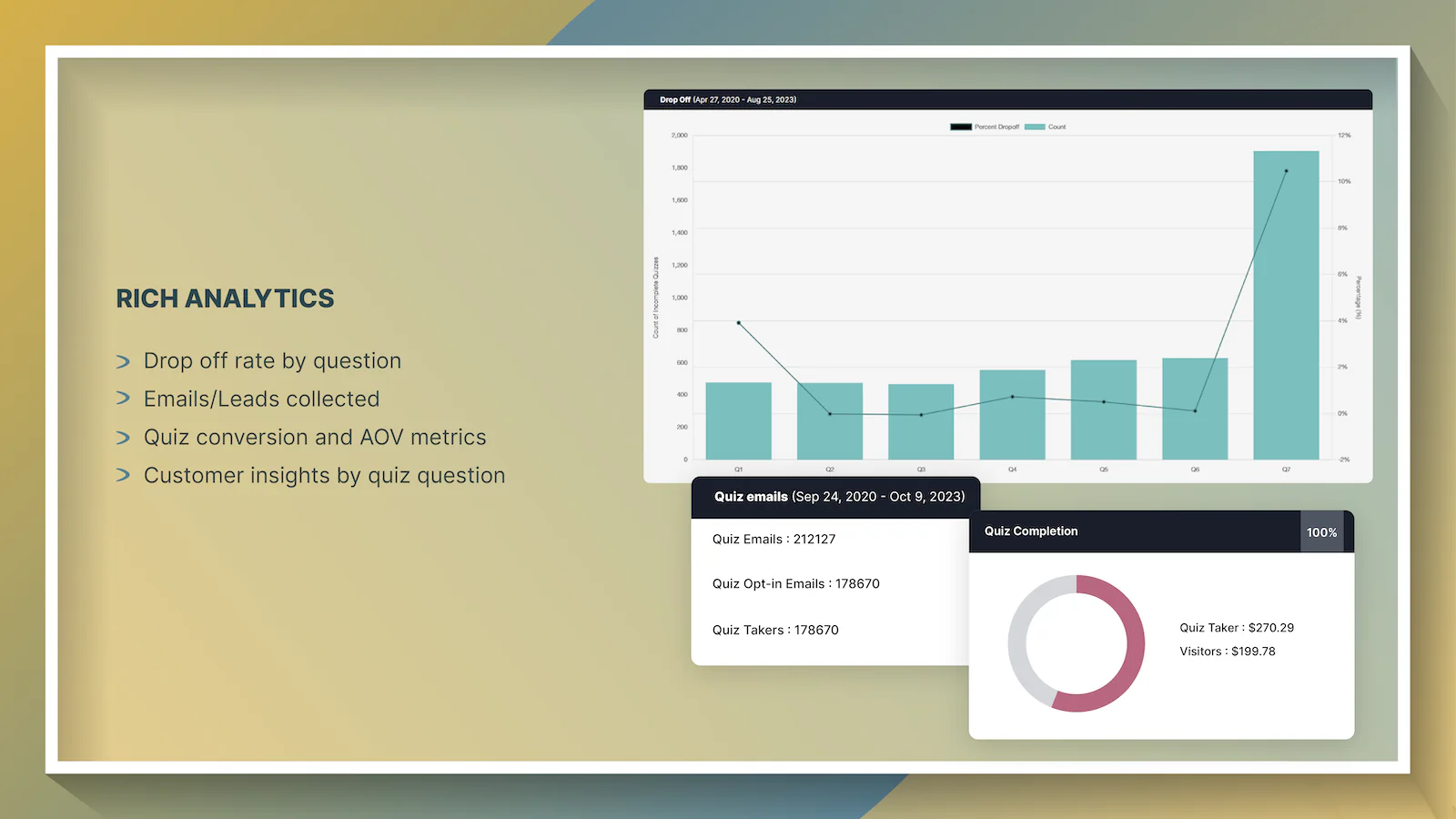Click 'Quiz Taker : $270.29' value
The image size is (1456, 819).
1237,628
